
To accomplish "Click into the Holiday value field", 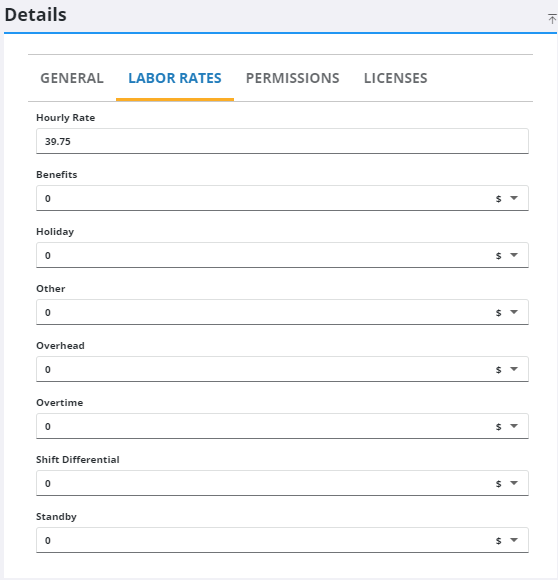I will [264, 255].
